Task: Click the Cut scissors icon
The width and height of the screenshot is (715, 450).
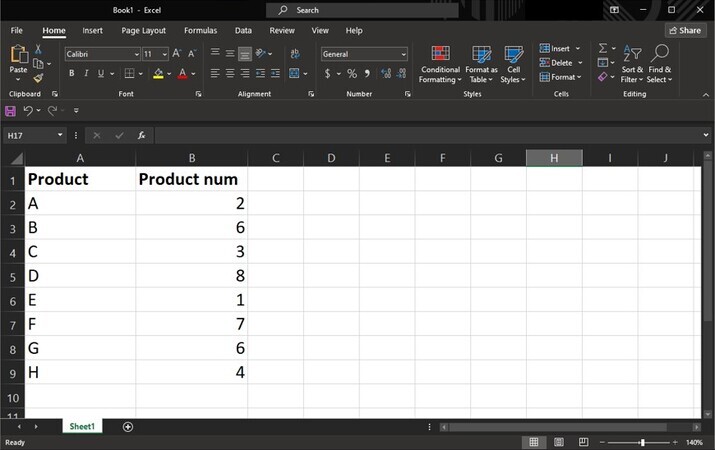Action: [x=38, y=49]
